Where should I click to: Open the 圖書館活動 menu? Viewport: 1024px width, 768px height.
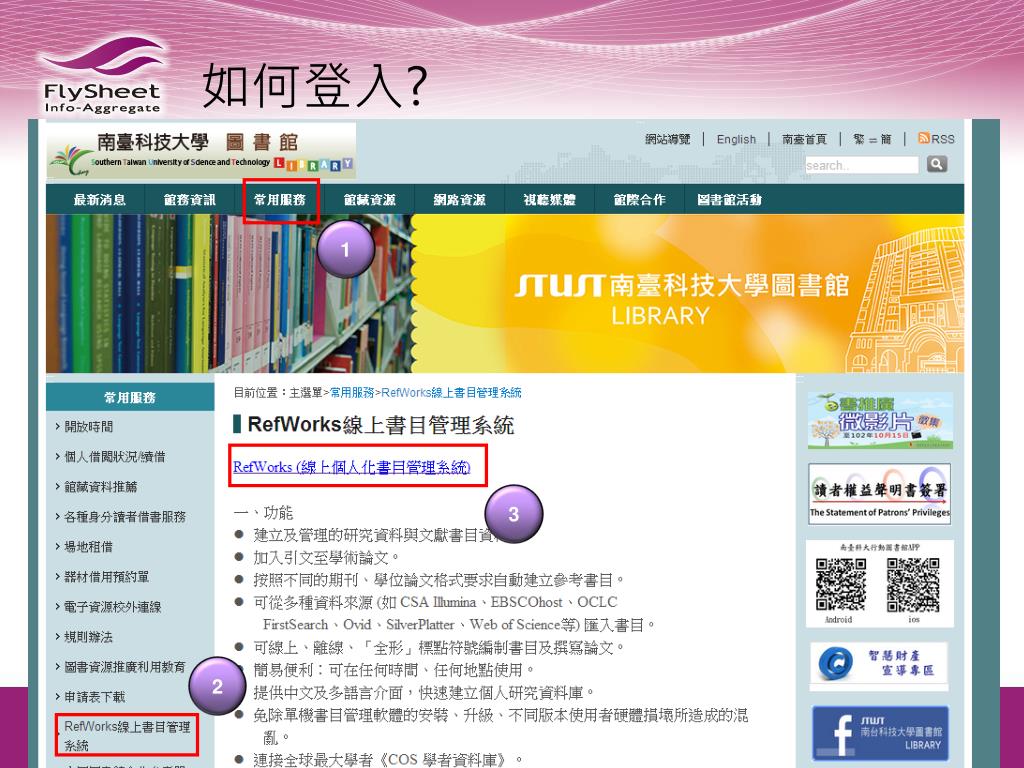pyautogui.click(x=729, y=200)
